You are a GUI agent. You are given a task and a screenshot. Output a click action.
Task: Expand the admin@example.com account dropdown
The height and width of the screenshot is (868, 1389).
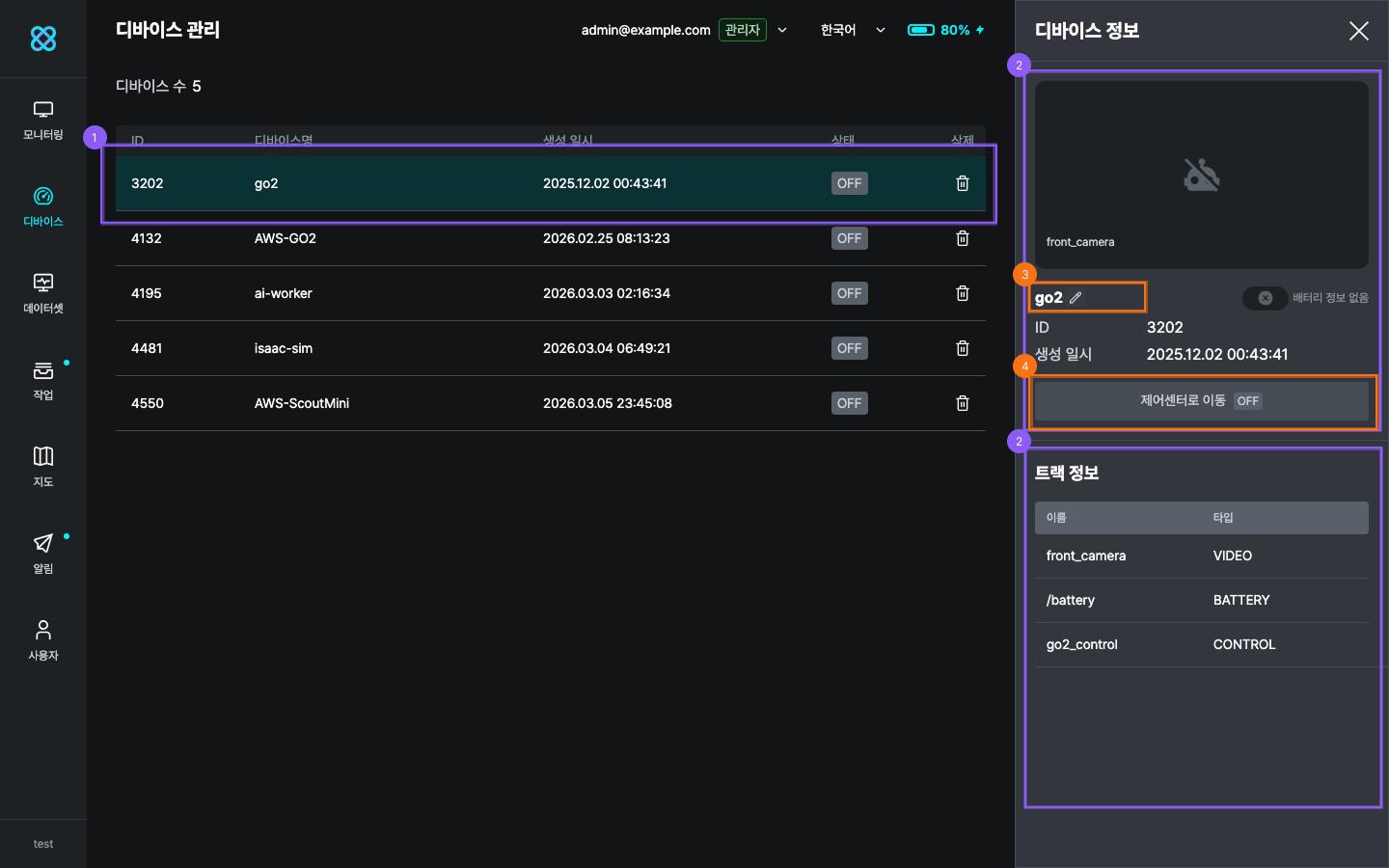pos(781,30)
